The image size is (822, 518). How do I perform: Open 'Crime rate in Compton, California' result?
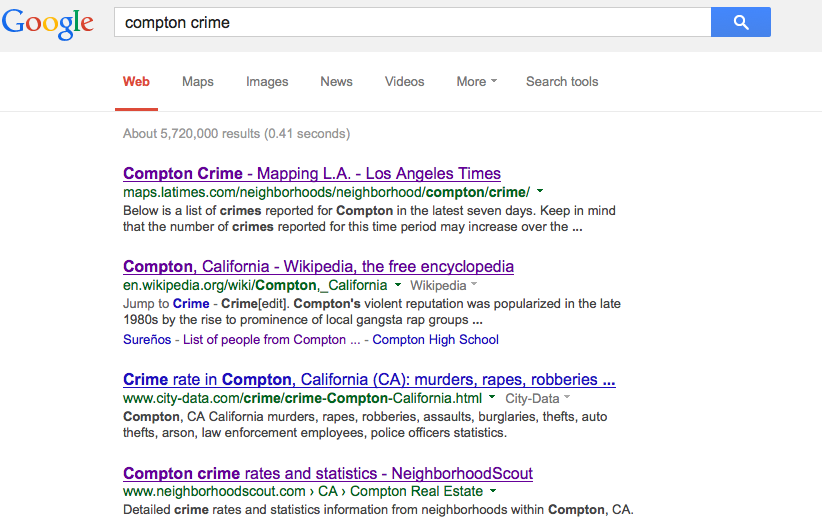tap(369, 380)
